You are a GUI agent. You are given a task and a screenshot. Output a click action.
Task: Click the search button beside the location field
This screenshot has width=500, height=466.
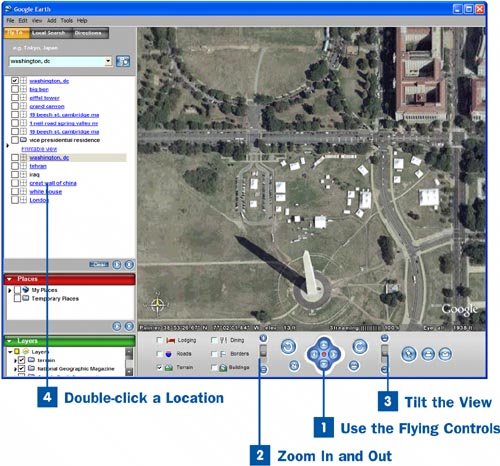coord(123,61)
